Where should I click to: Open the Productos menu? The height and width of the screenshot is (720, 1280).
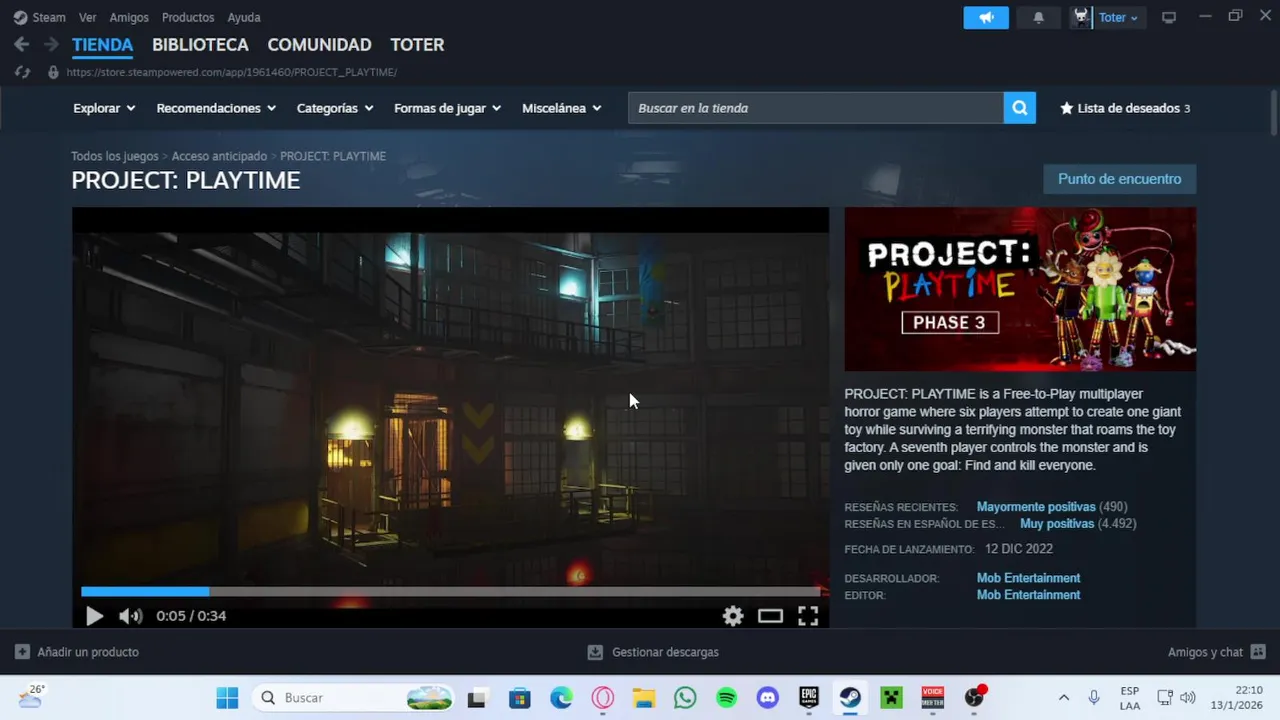(188, 17)
